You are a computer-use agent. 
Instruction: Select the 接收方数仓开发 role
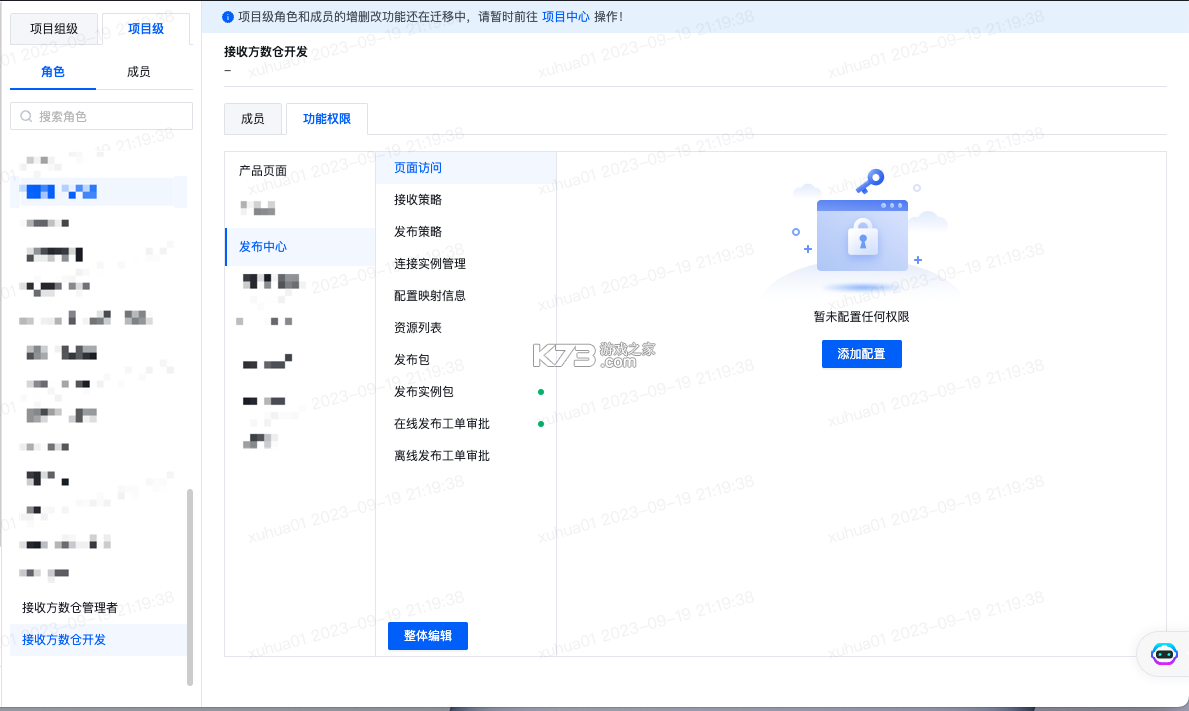(x=99, y=640)
